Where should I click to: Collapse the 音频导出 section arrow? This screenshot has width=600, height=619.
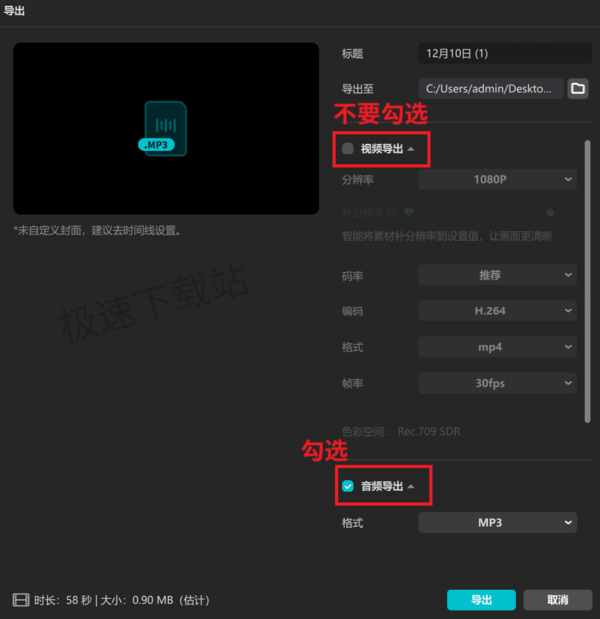point(411,486)
